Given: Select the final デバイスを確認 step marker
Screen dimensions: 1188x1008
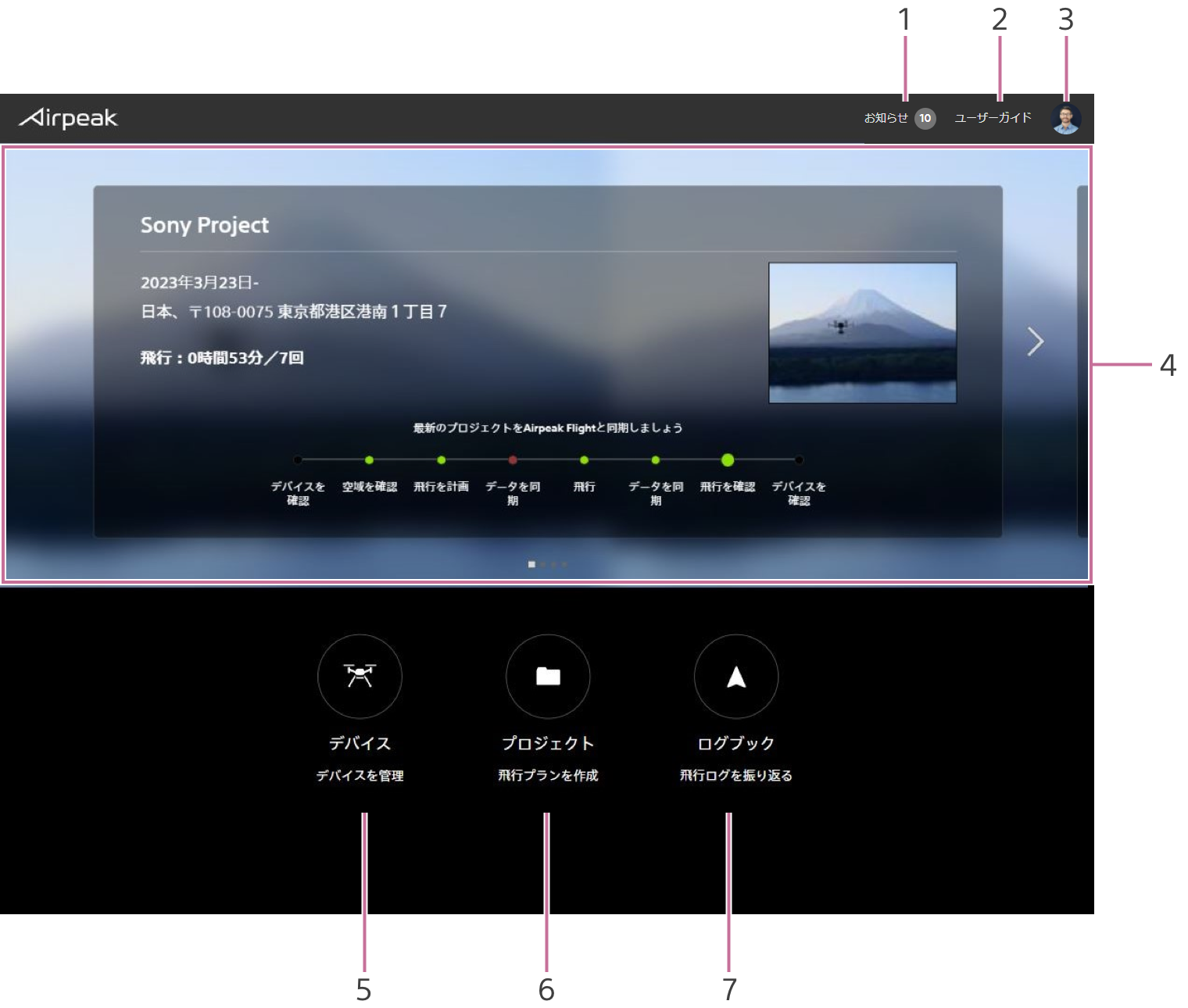Looking at the screenshot, I should tap(799, 460).
